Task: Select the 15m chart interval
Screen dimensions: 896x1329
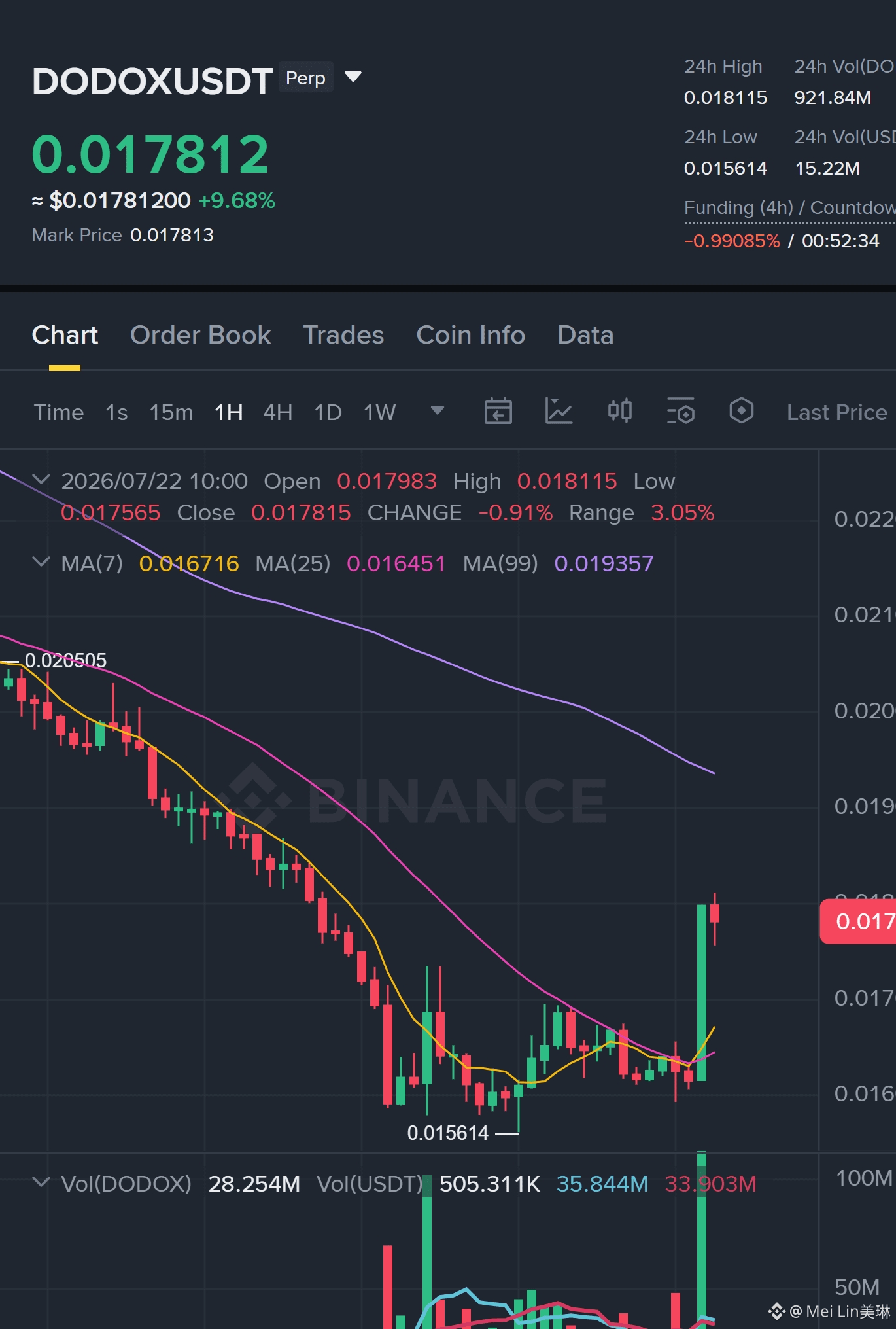Action: [171, 412]
